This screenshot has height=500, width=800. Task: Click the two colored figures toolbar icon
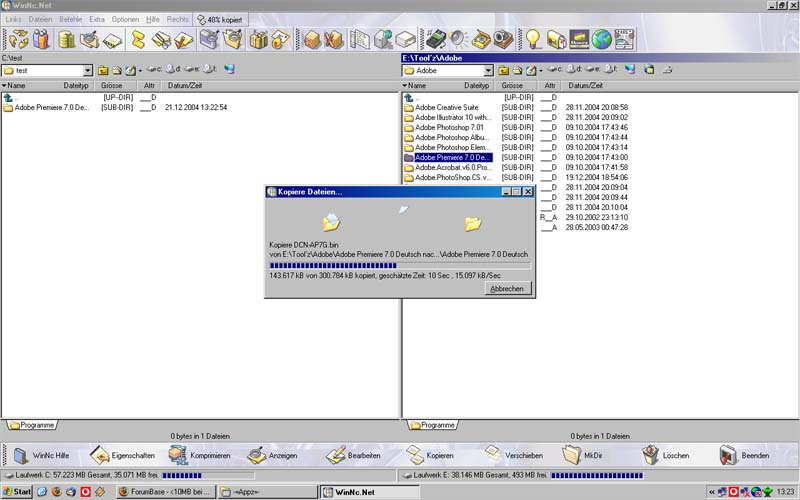41,39
